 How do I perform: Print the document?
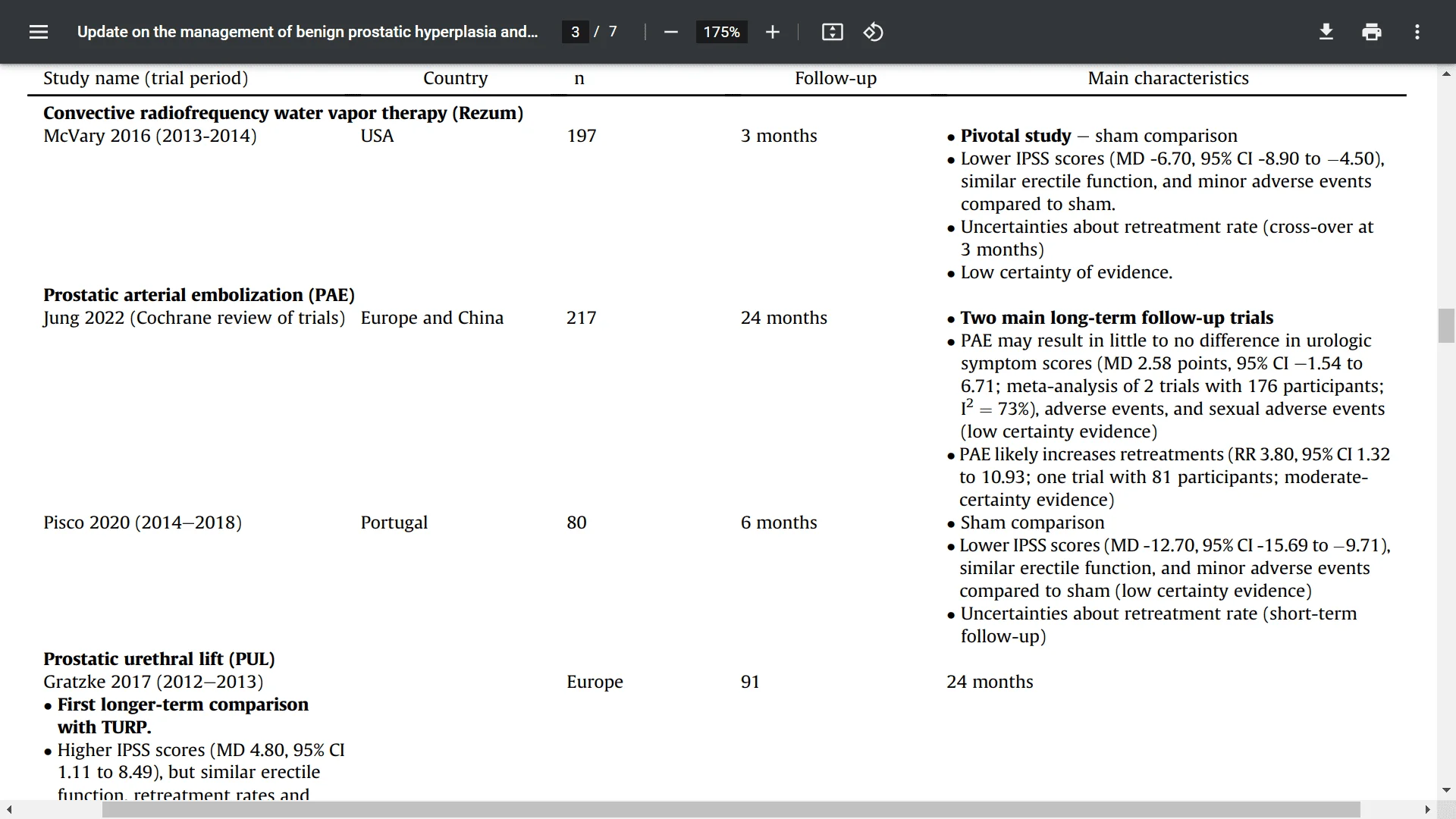coord(1371,32)
